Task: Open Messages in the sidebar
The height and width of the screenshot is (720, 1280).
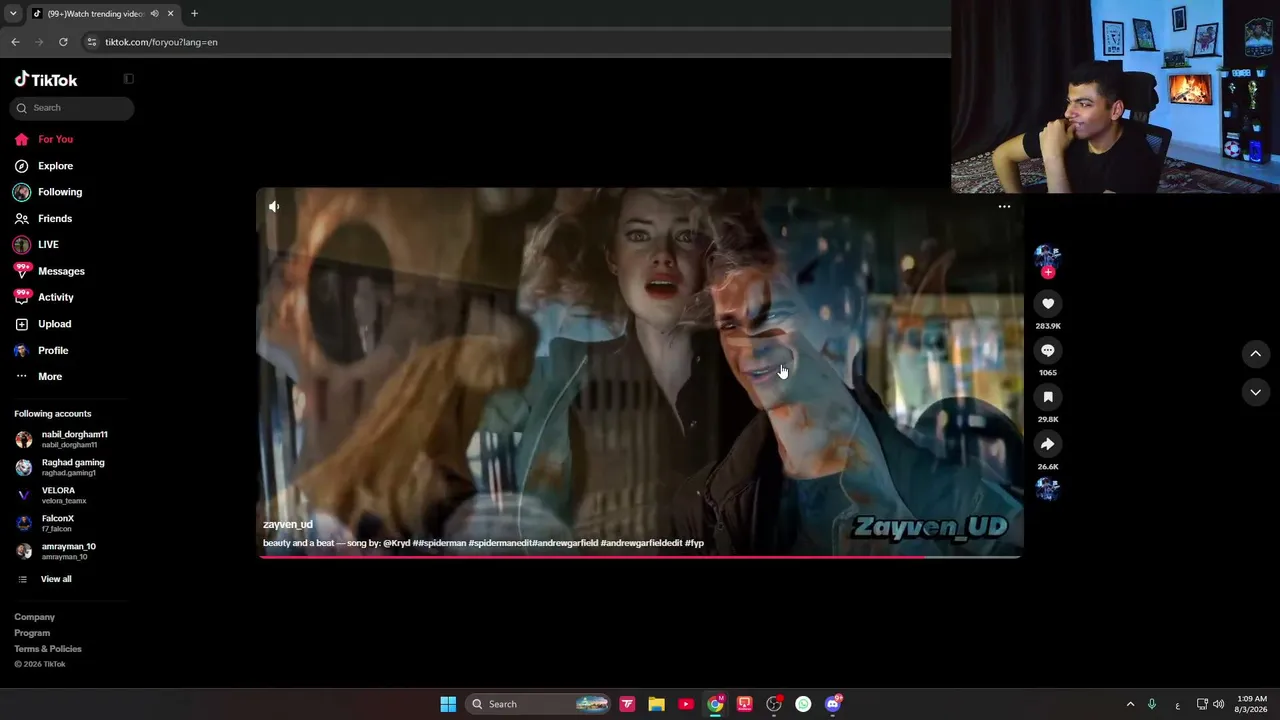Action: (x=49, y=271)
